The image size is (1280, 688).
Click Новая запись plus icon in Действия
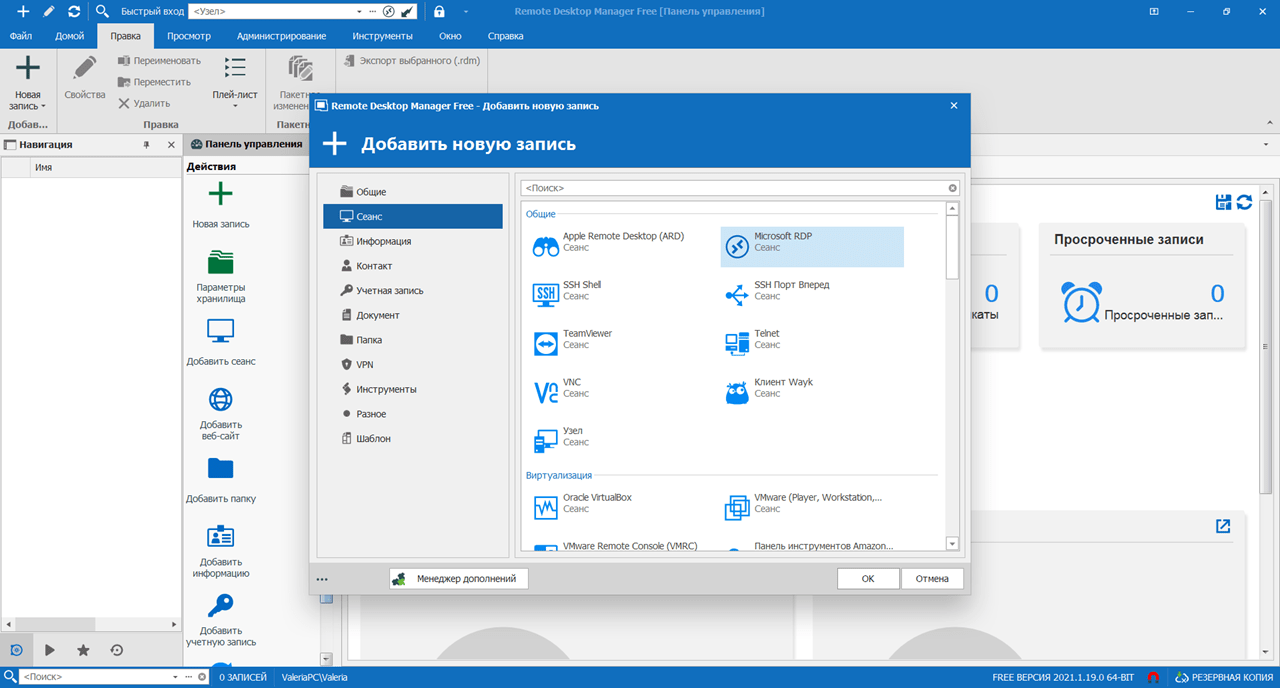coord(221,194)
